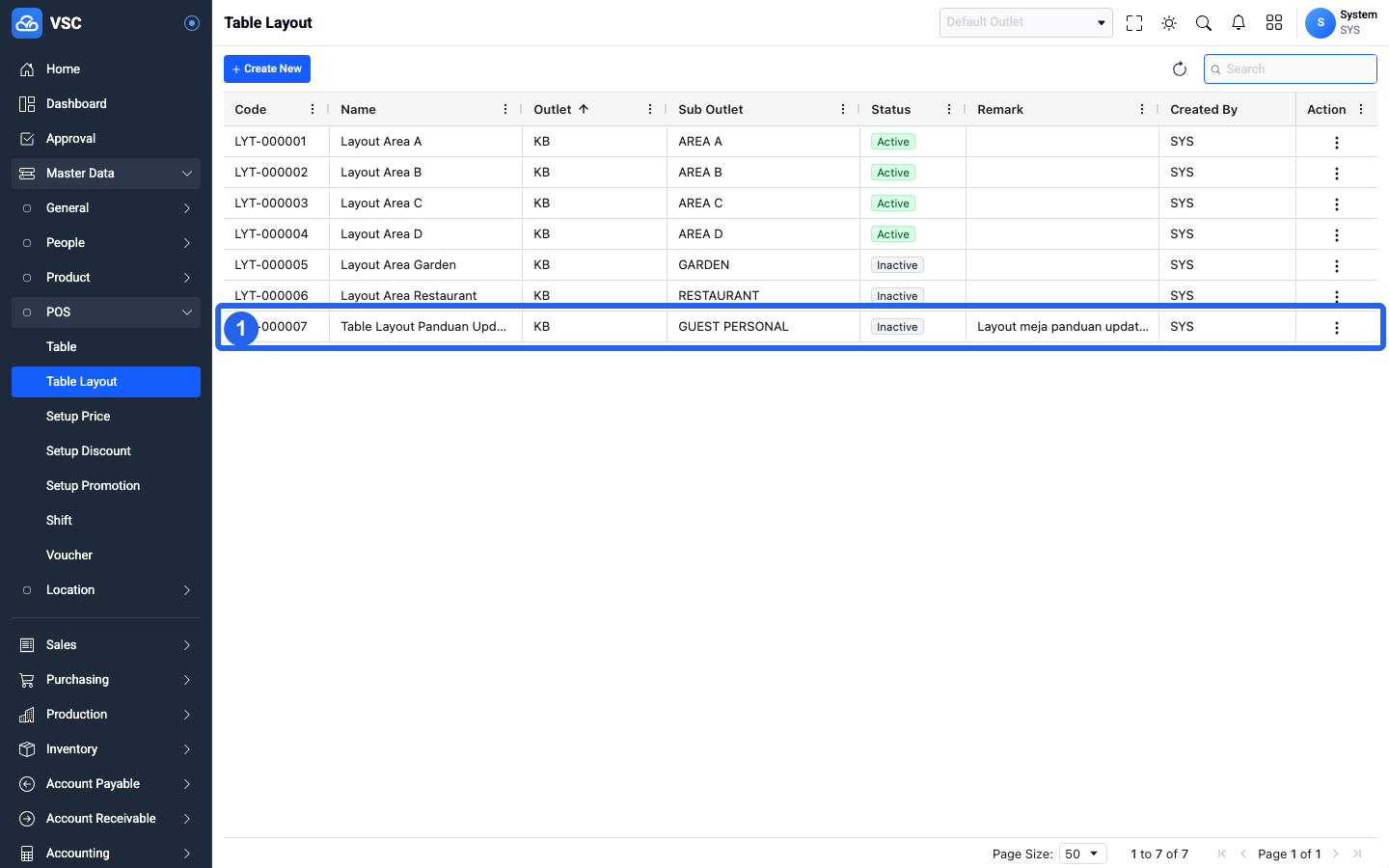The width and height of the screenshot is (1389, 868).
Task: Select the Table Layout menu item
Action: pos(106,382)
